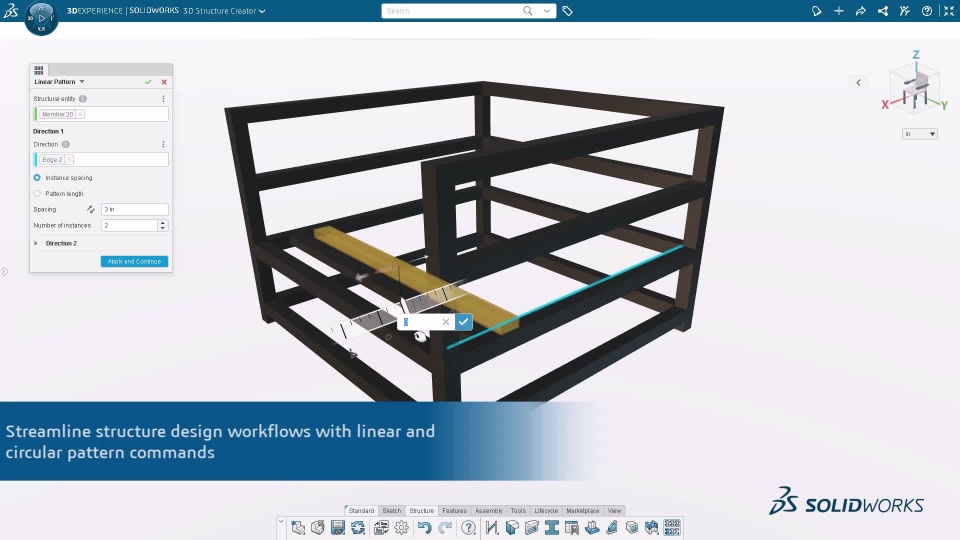960x540 pixels.
Task: Confirm Linear Pattern with green checkmark
Action: pyautogui.click(x=148, y=81)
